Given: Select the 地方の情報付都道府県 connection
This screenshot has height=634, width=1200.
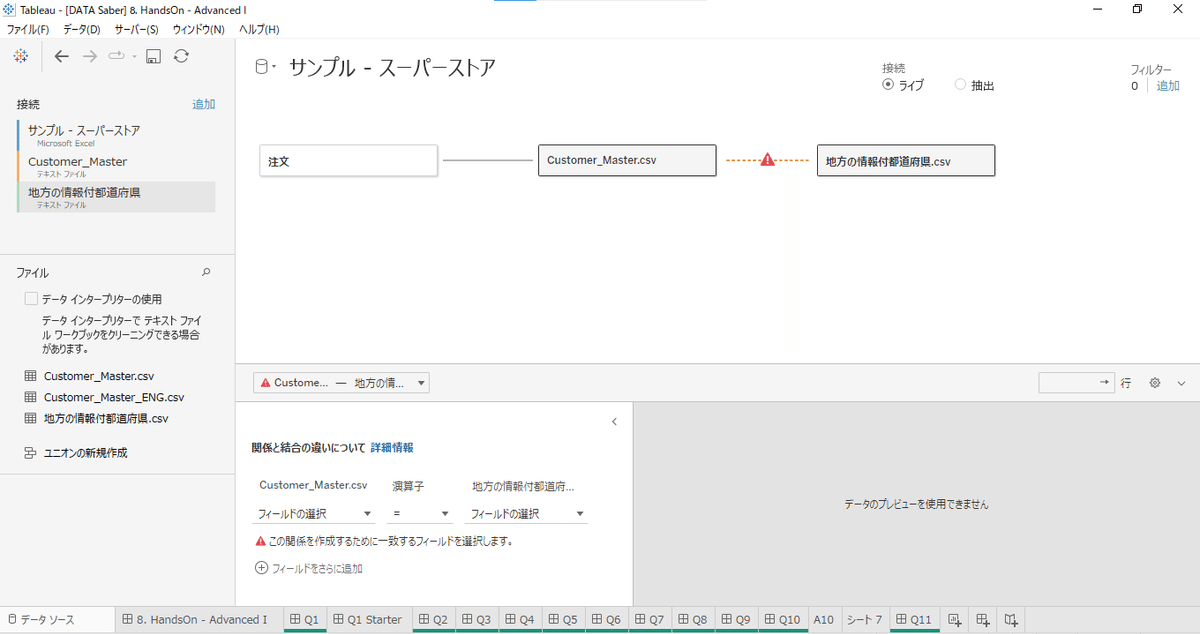Looking at the screenshot, I should 116,197.
